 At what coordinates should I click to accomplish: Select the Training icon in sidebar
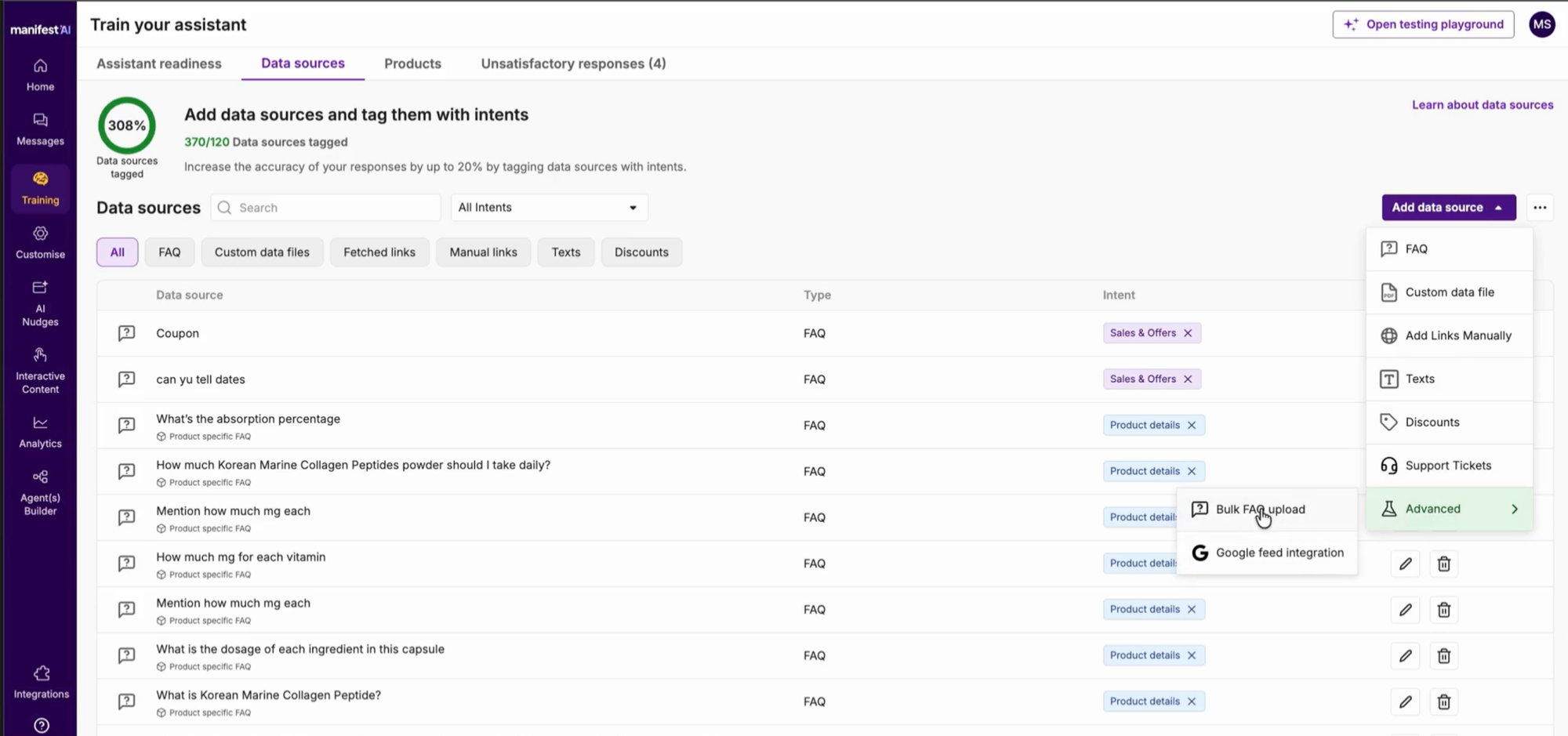39,188
